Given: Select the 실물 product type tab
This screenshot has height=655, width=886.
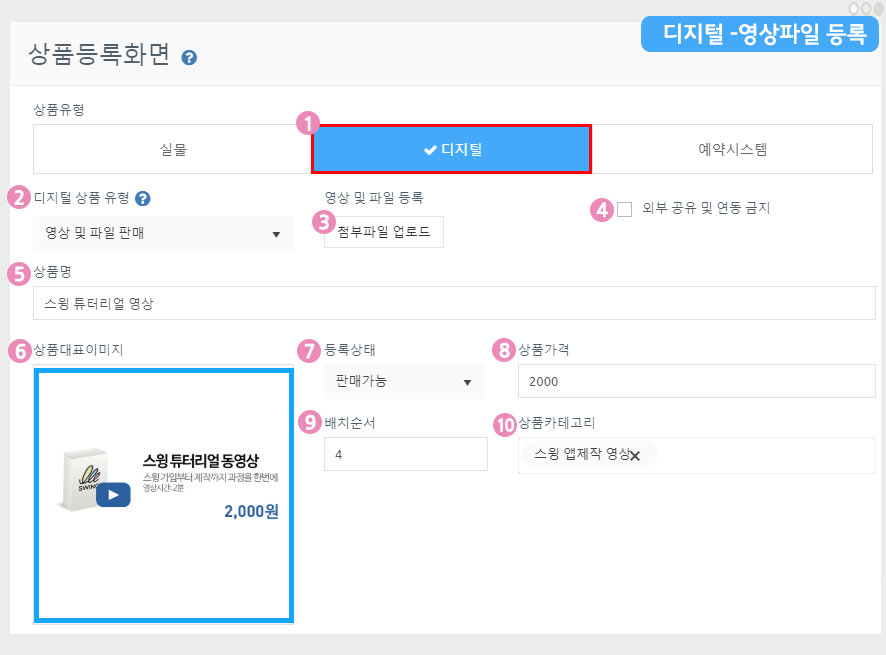Looking at the screenshot, I should (x=172, y=150).
